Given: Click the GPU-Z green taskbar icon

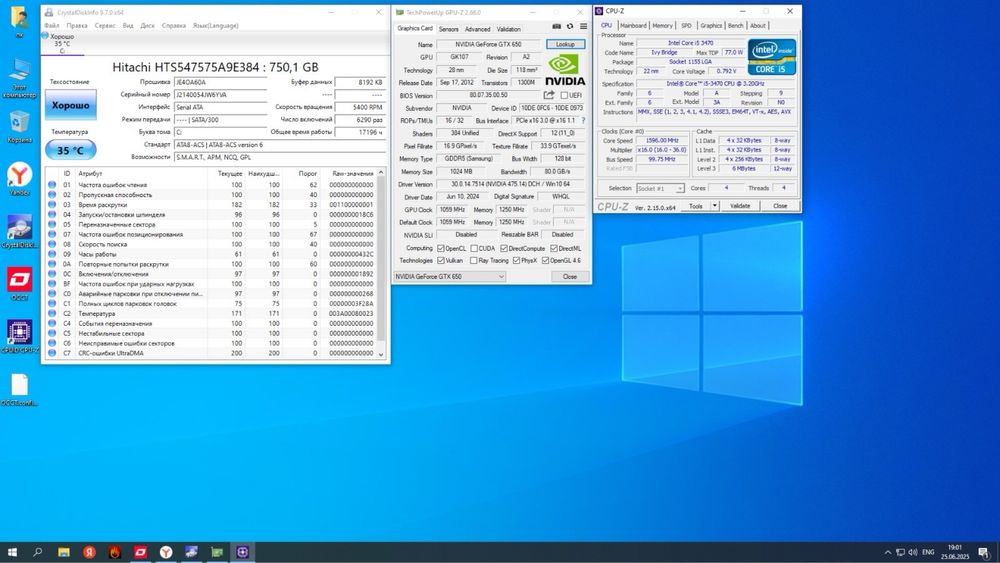Looking at the screenshot, I should click(217, 552).
